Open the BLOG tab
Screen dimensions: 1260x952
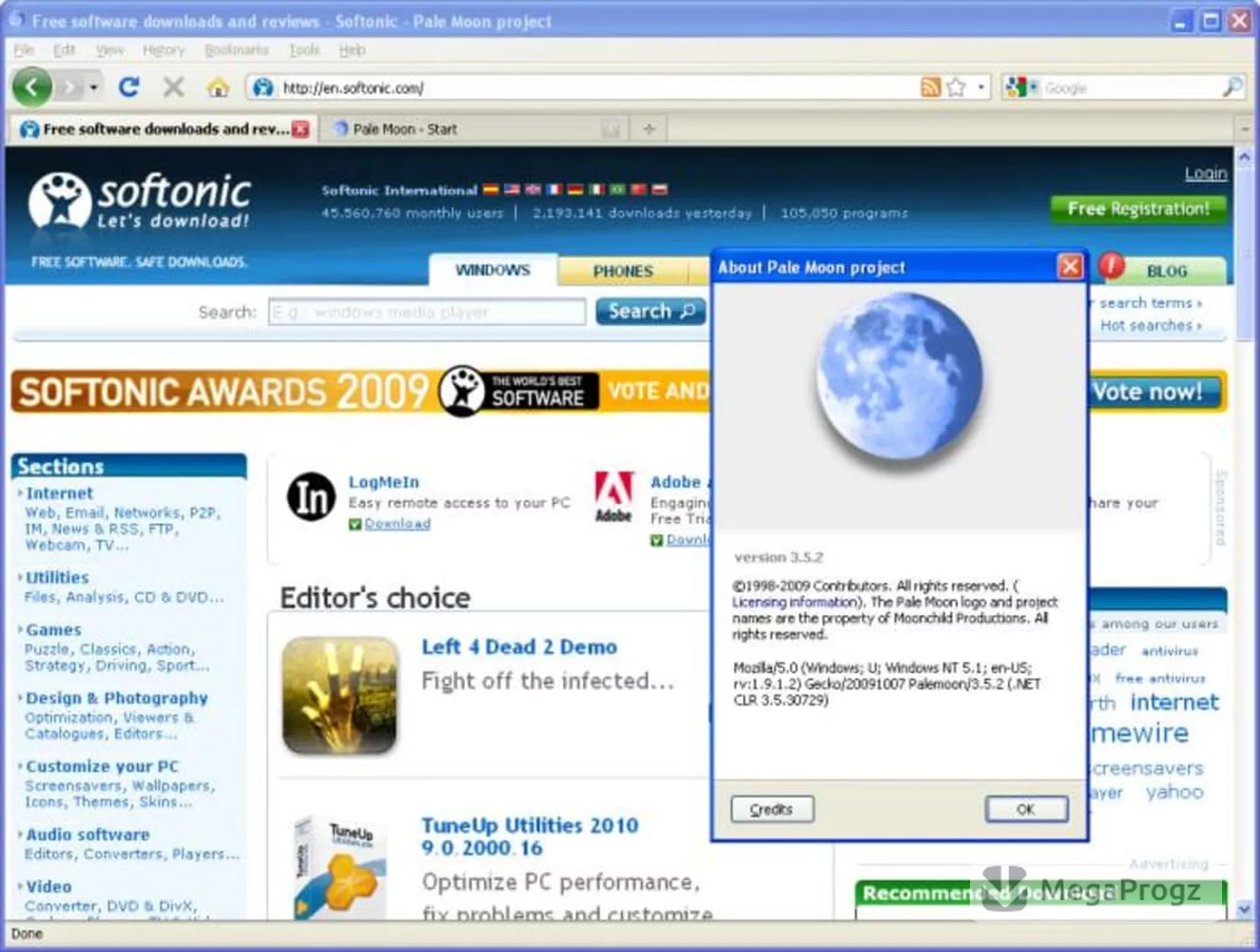(x=1167, y=271)
